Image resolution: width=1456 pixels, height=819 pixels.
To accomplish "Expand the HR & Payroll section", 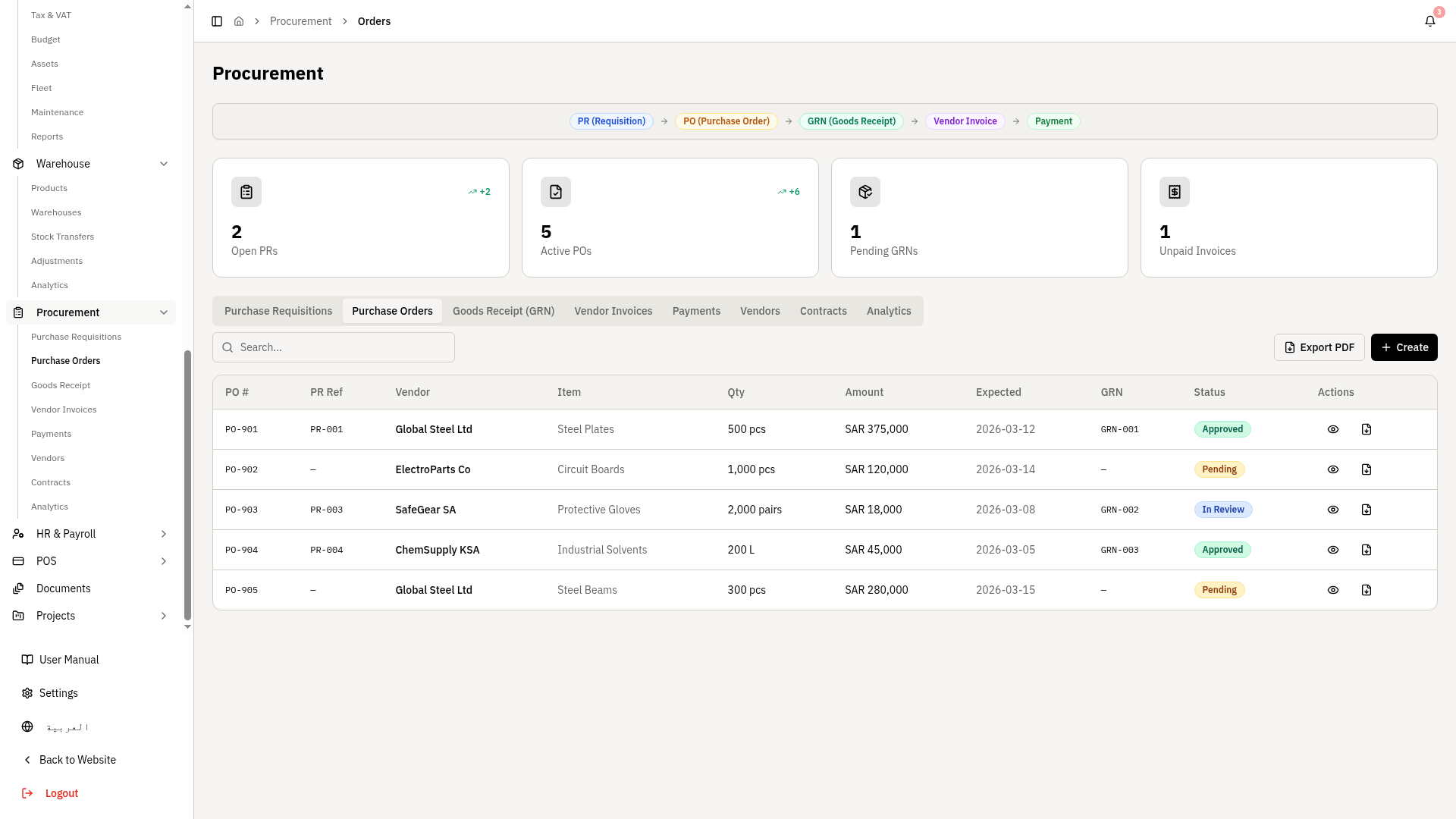I will pyautogui.click(x=164, y=534).
